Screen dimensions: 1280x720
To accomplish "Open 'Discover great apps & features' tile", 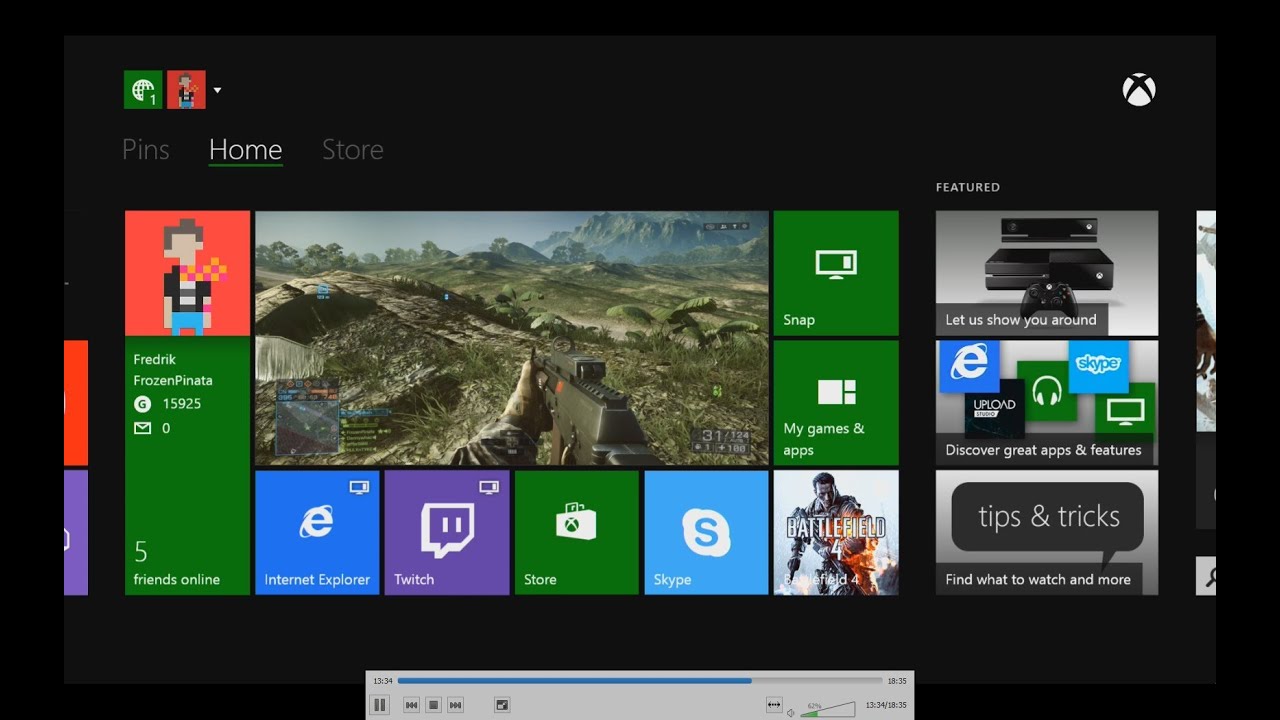I will [1047, 403].
